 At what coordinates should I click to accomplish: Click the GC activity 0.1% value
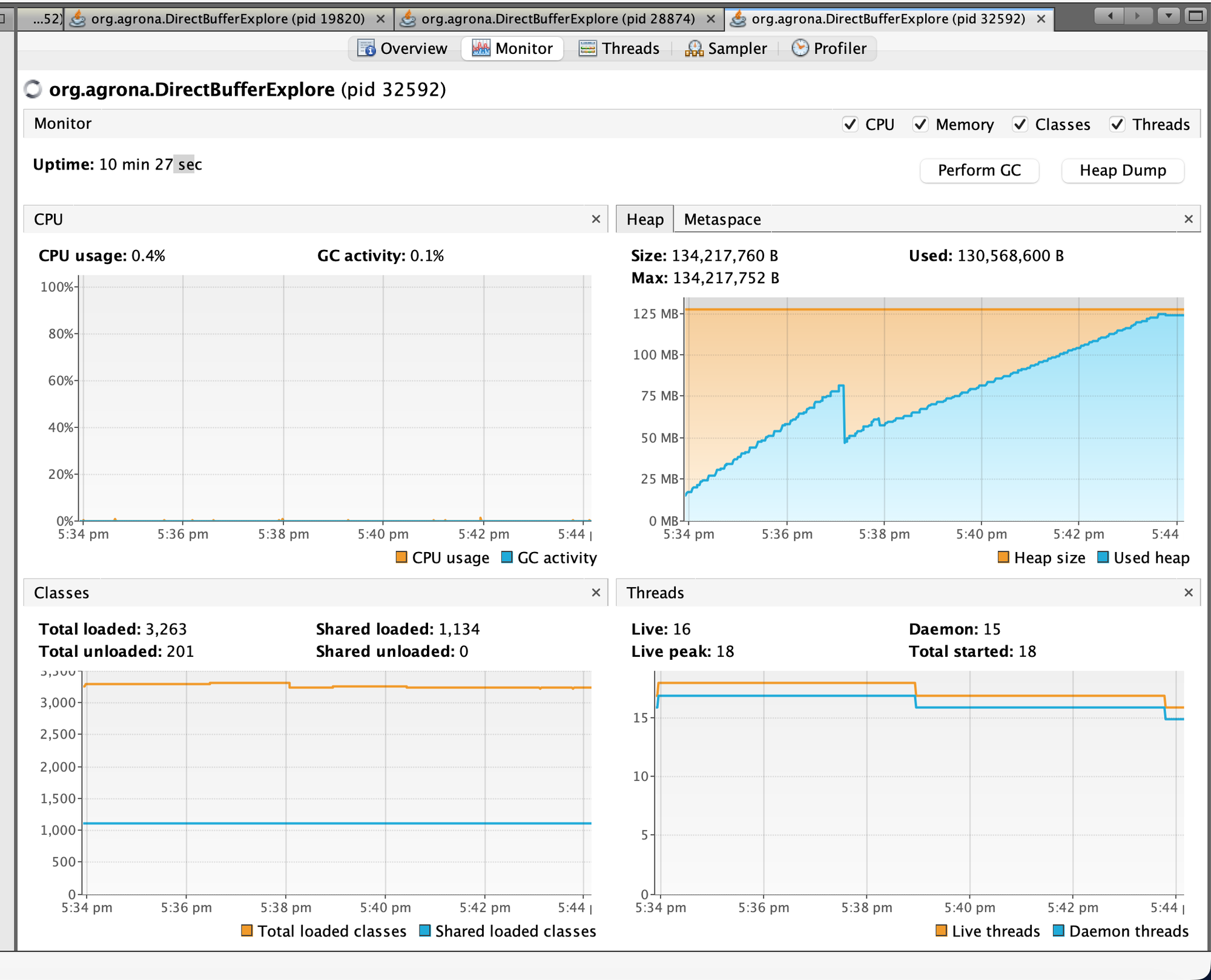coord(427,256)
